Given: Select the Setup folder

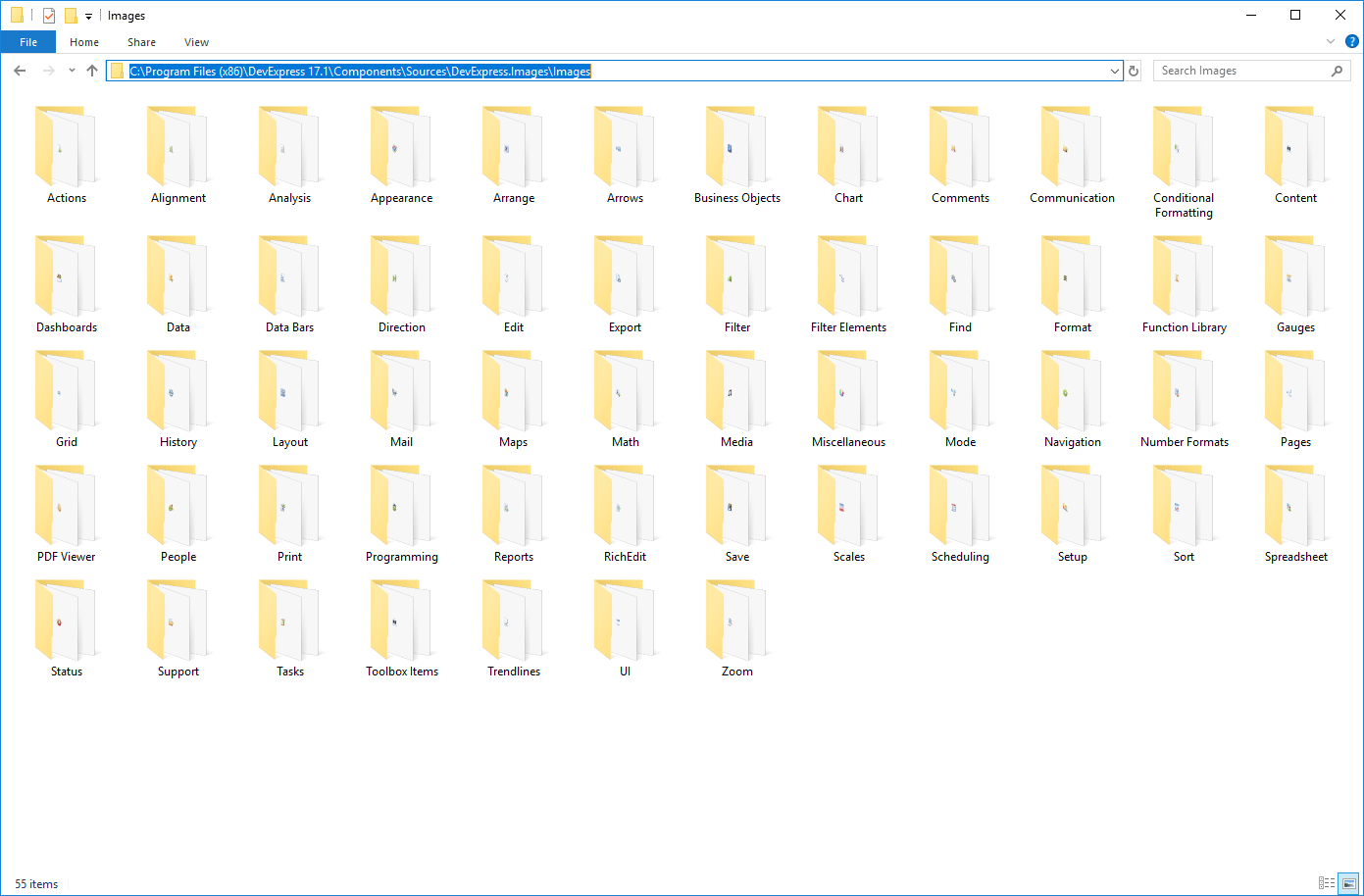Looking at the screenshot, I should tap(1073, 515).
